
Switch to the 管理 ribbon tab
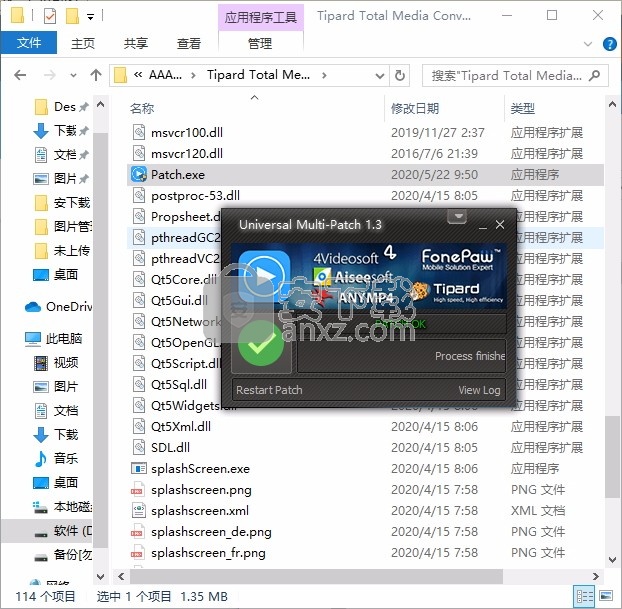pos(259,44)
